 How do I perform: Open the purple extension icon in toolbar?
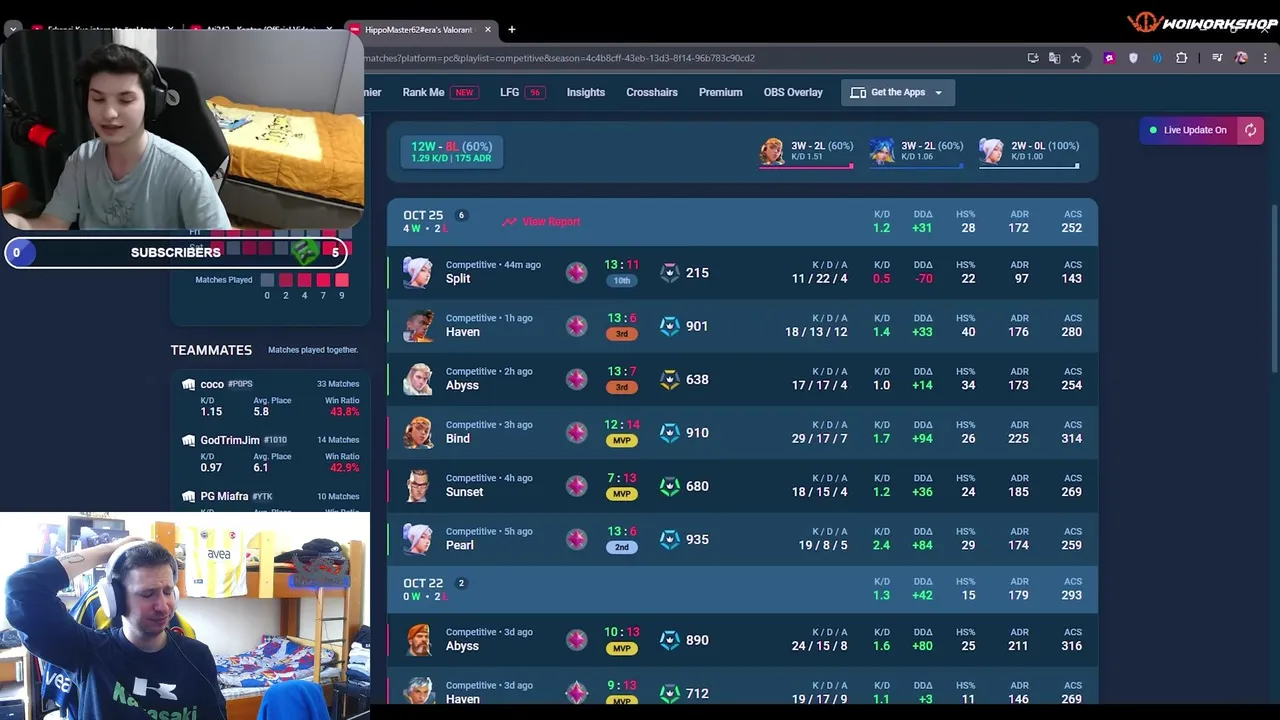pos(1109,58)
